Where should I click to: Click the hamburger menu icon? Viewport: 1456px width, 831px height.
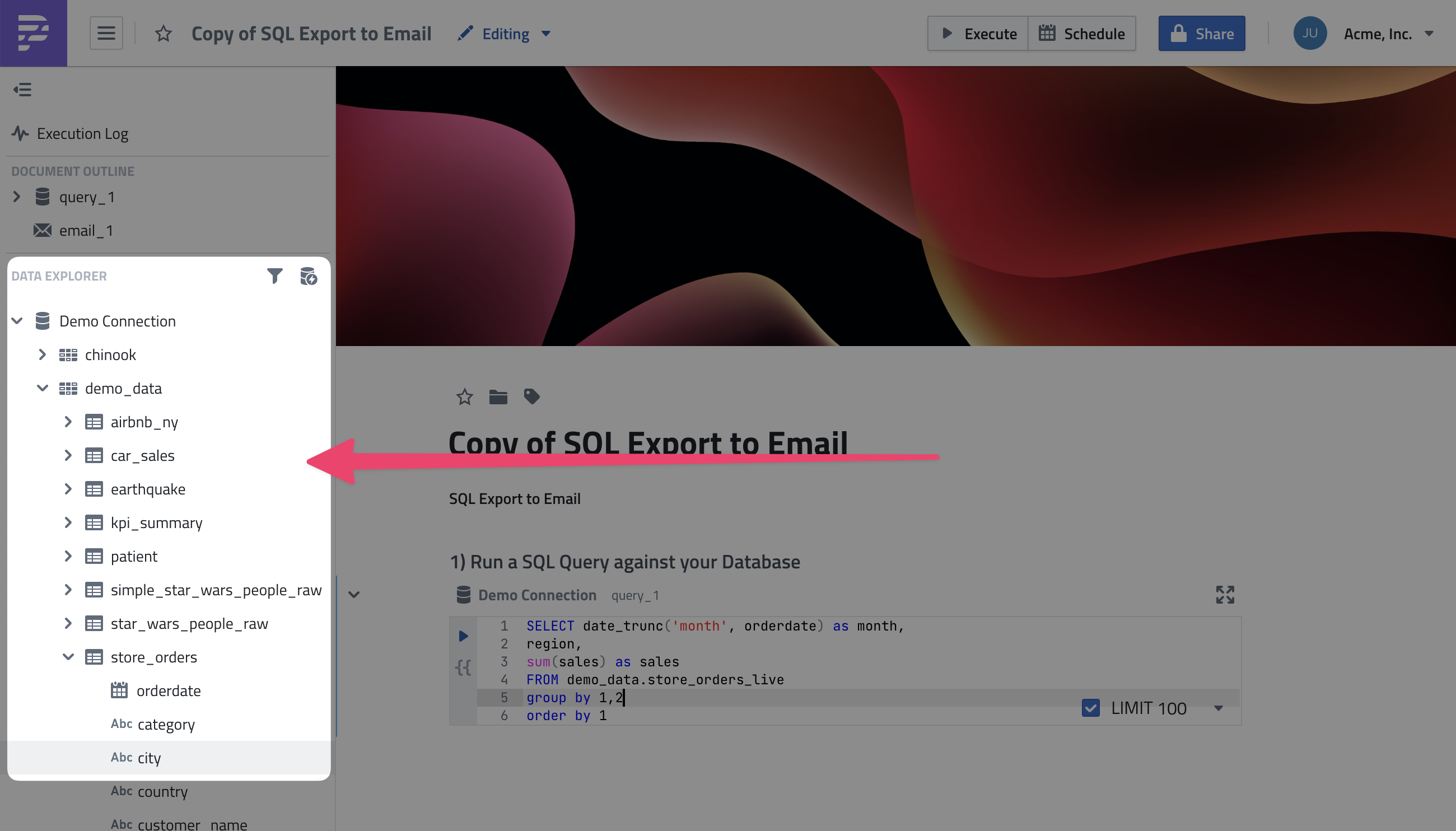point(106,33)
